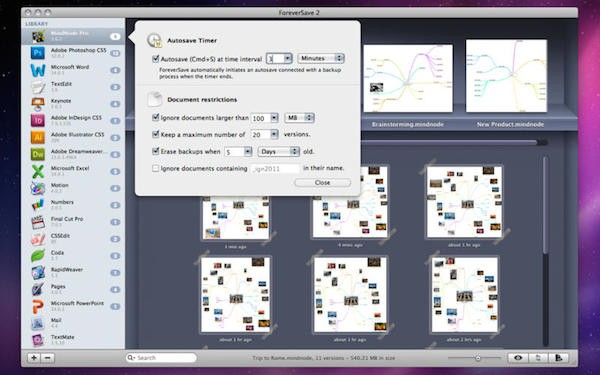Disable Autosave at time interval checkbox
Image resolution: width=600 pixels, height=375 pixels.
(x=155, y=59)
